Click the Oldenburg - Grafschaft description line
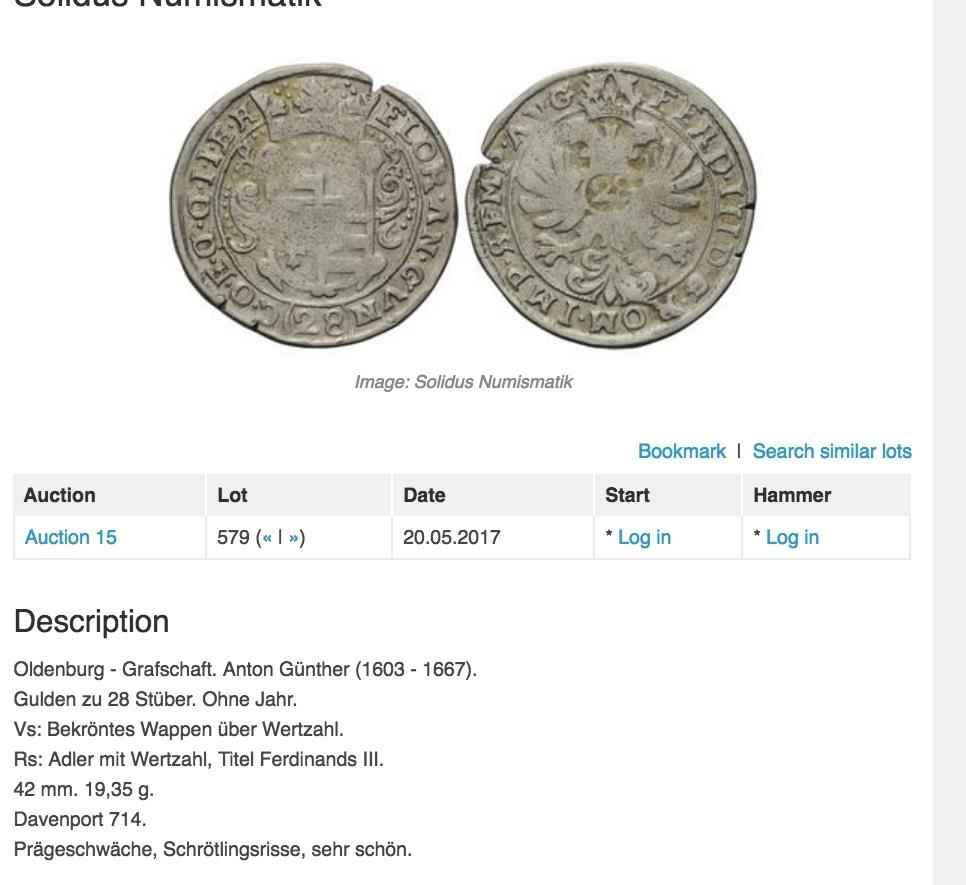This screenshot has height=885, width=966. [x=245, y=669]
